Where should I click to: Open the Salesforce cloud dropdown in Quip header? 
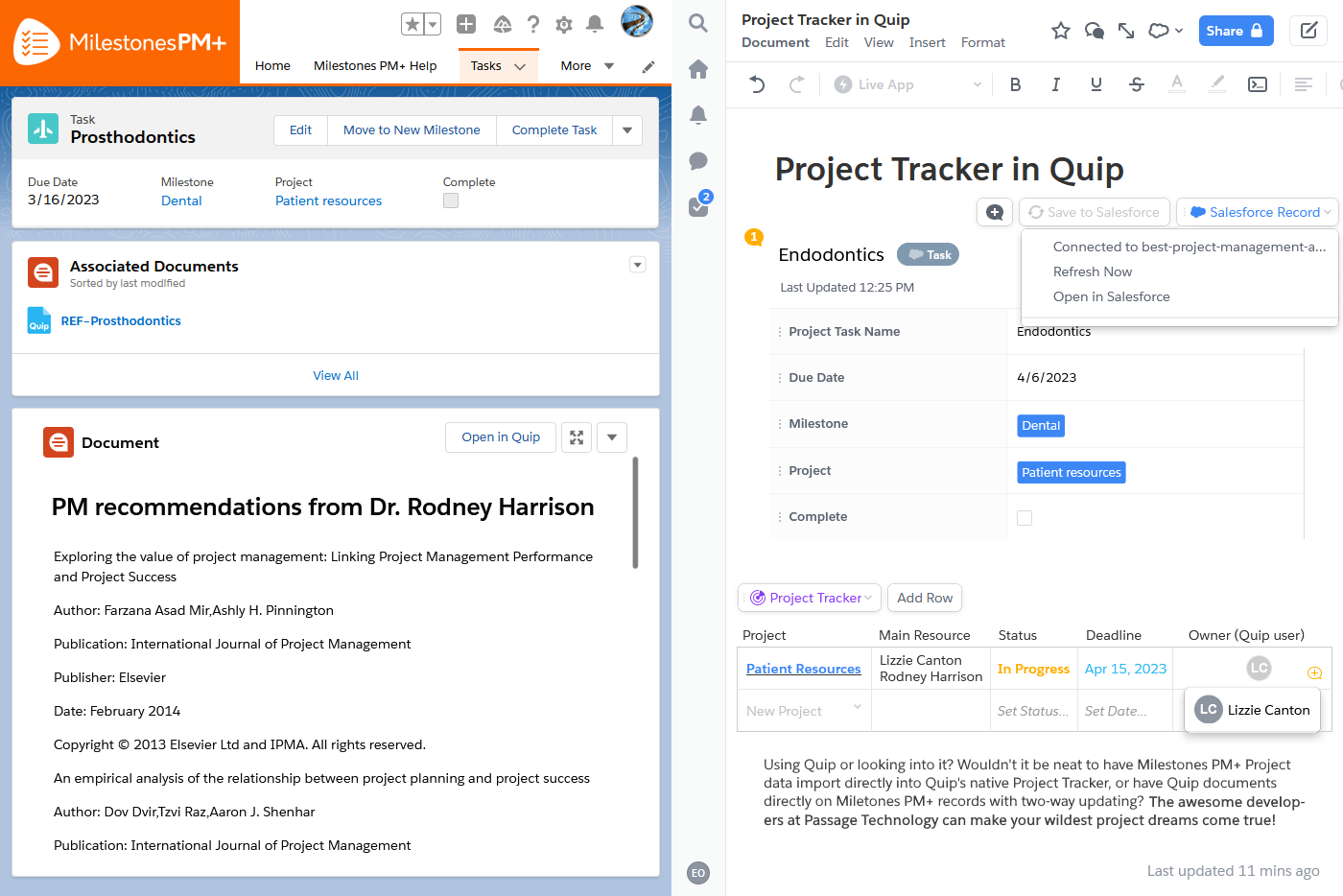coord(1166,31)
